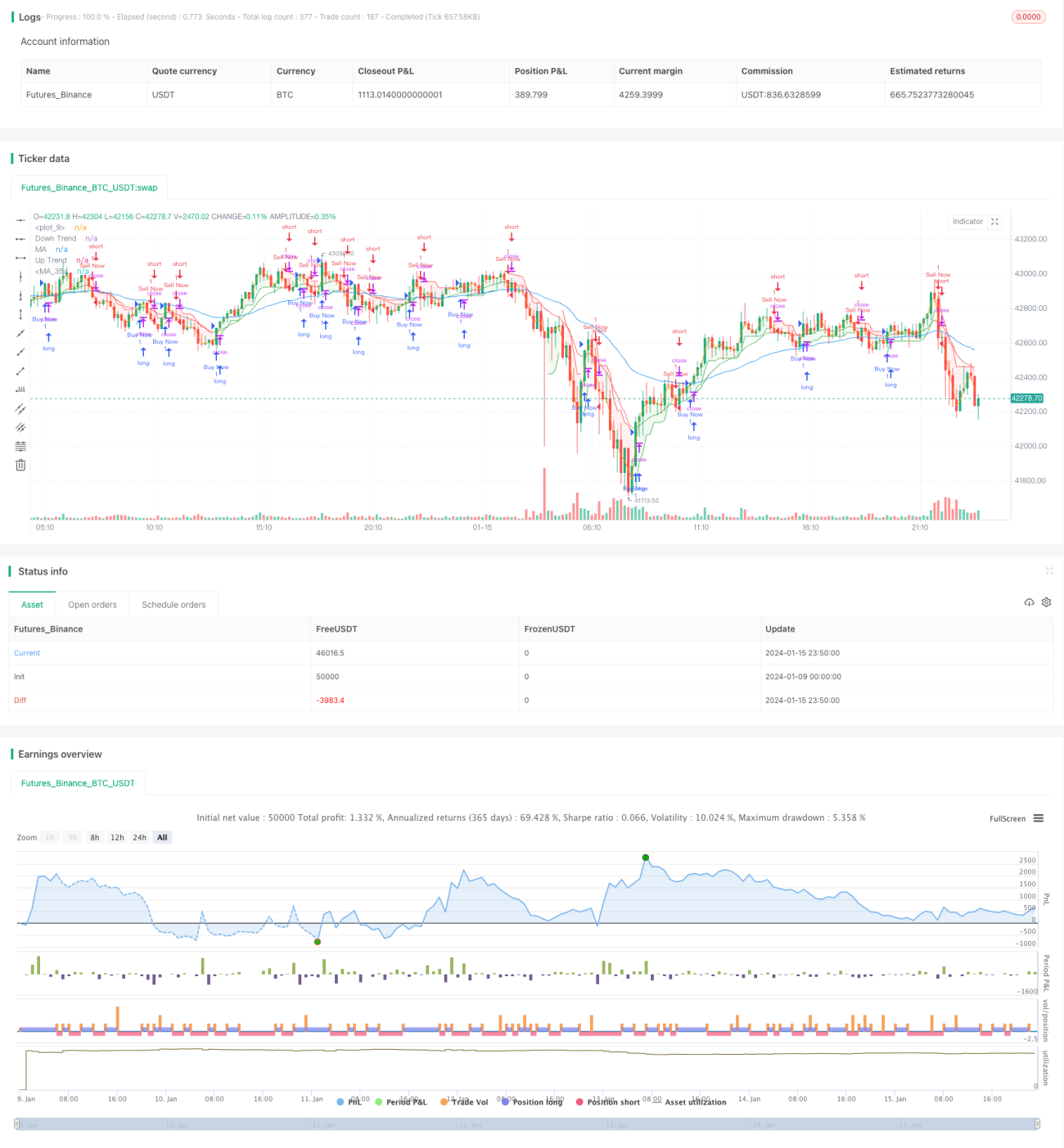Click the <plot_9> indicator label
This screenshot has width=1064, height=1148.
(x=50, y=227)
